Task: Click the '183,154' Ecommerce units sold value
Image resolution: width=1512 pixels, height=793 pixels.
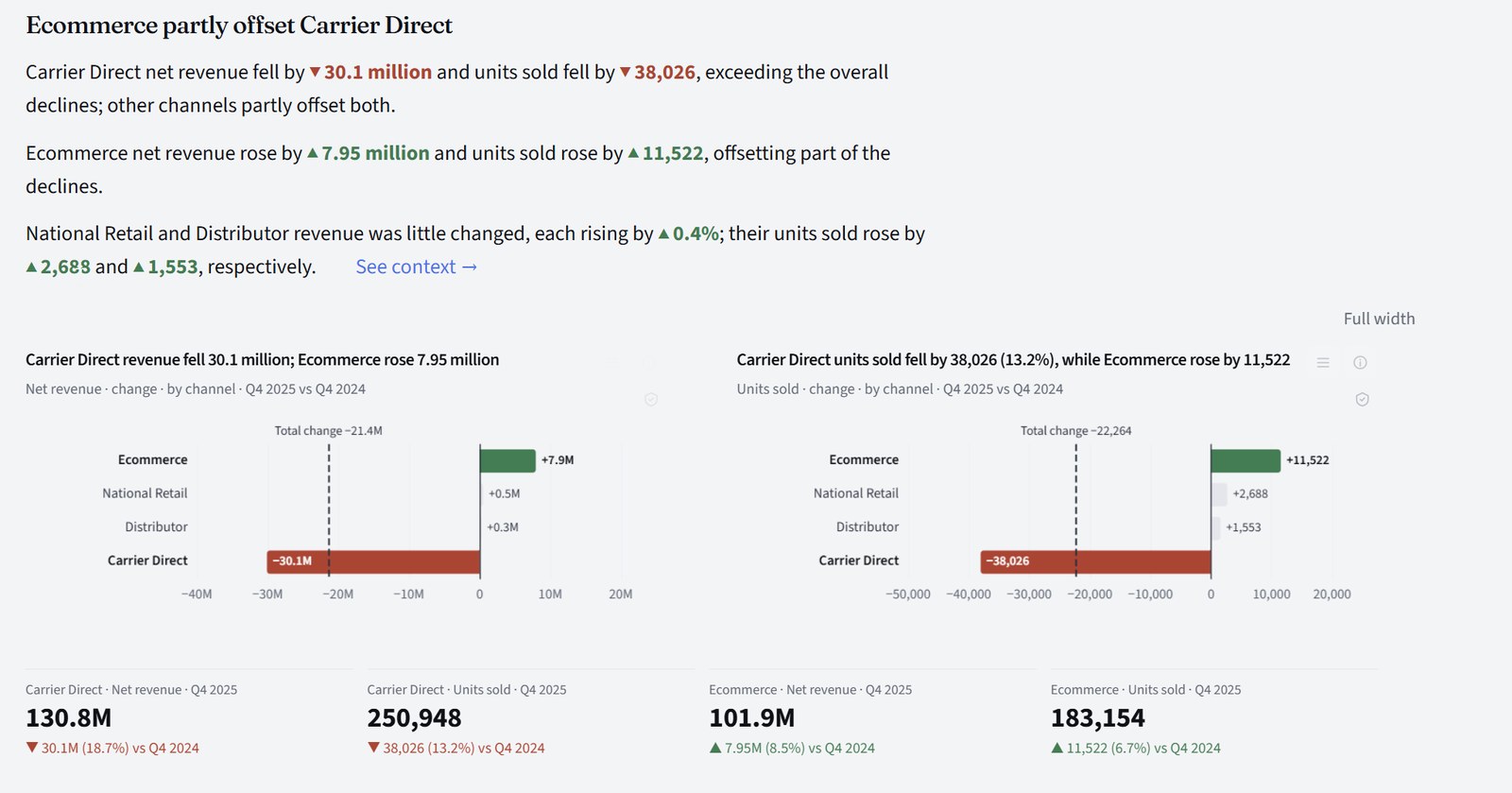Action: pyautogui.click(x=1098, y=718)
